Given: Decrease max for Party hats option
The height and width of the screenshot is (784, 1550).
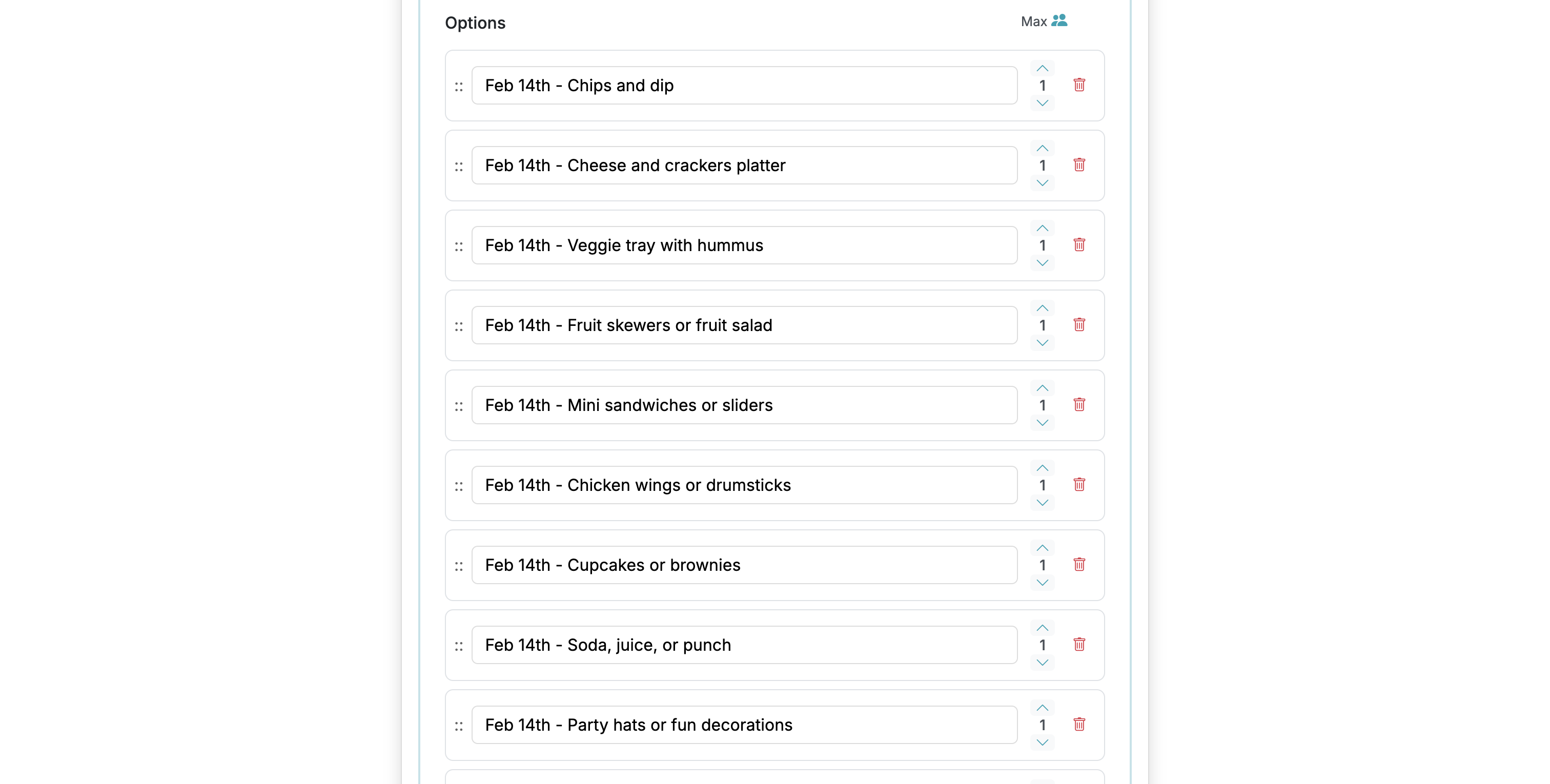Looking at the screenshot, I should [x=1042, y=742].
